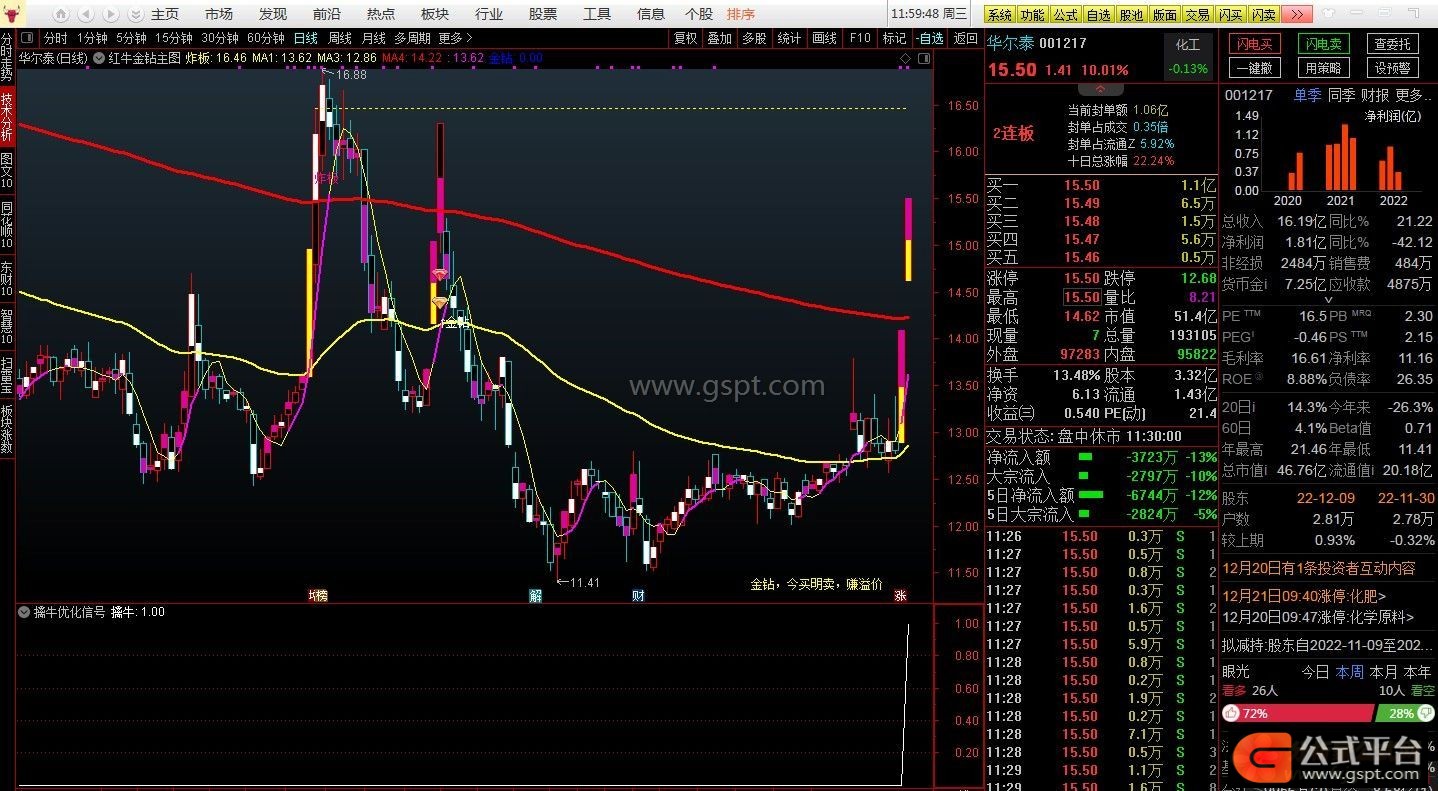Select the 排序 menu item
The width and height of the screenshot is (1438, 791).
(x=741, y=14)
